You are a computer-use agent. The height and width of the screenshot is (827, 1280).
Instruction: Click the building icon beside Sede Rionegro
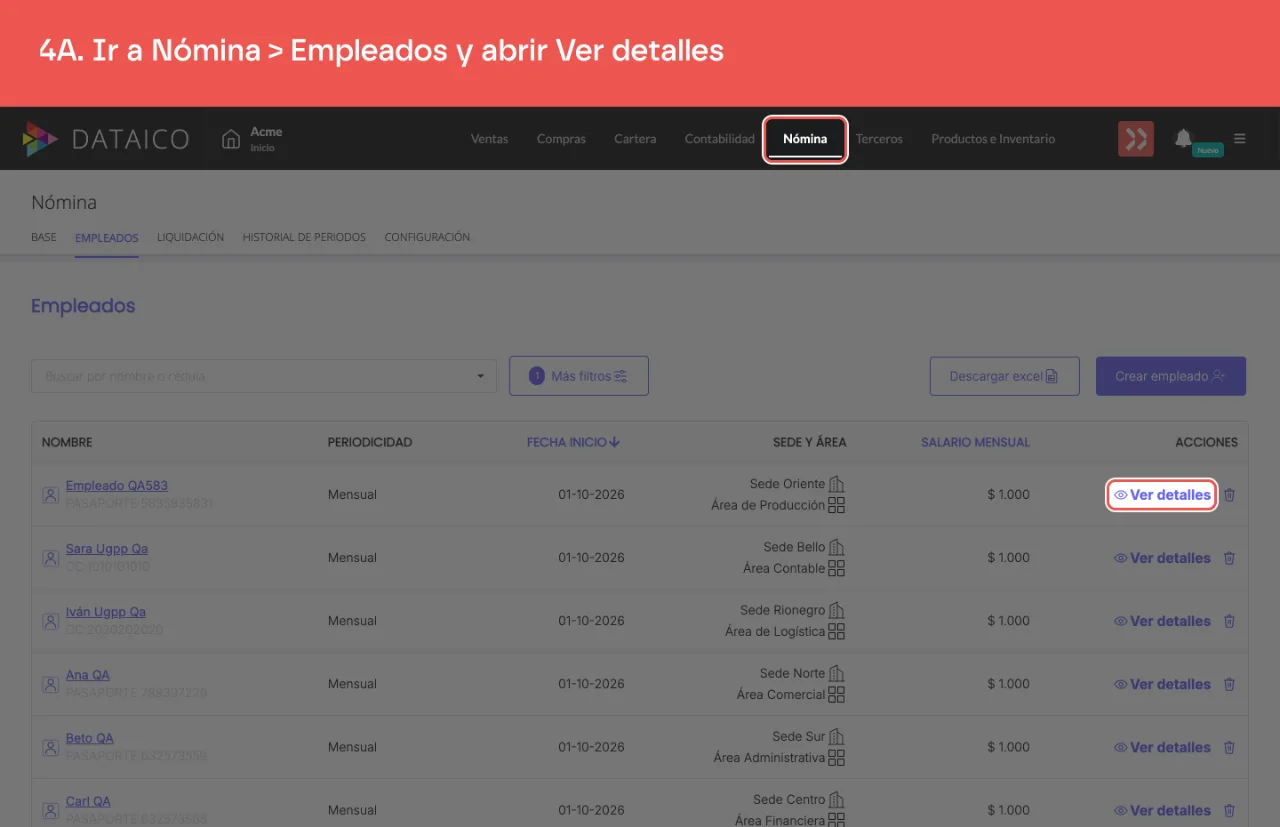tap(837, 610)
